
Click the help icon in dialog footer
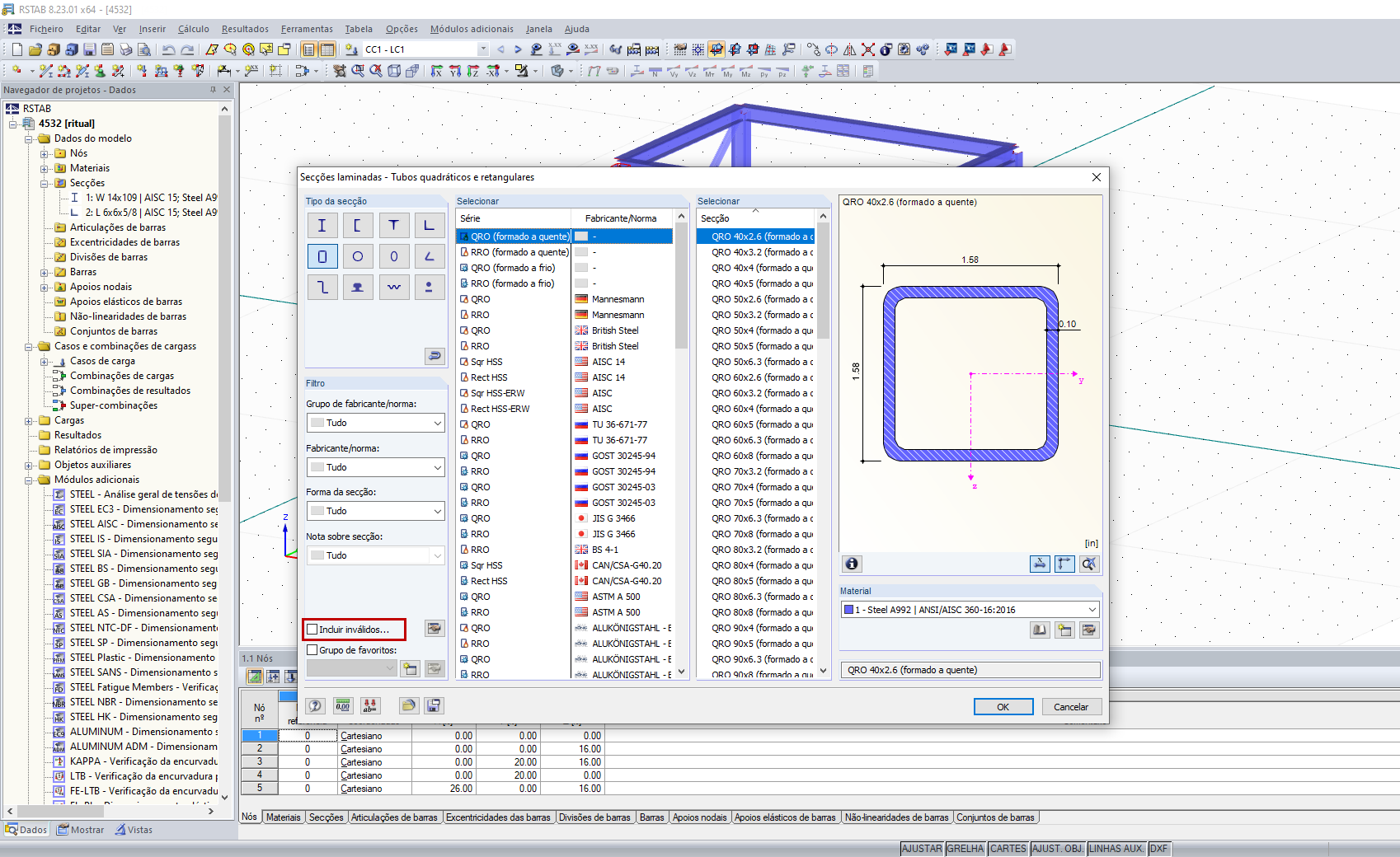315,706
